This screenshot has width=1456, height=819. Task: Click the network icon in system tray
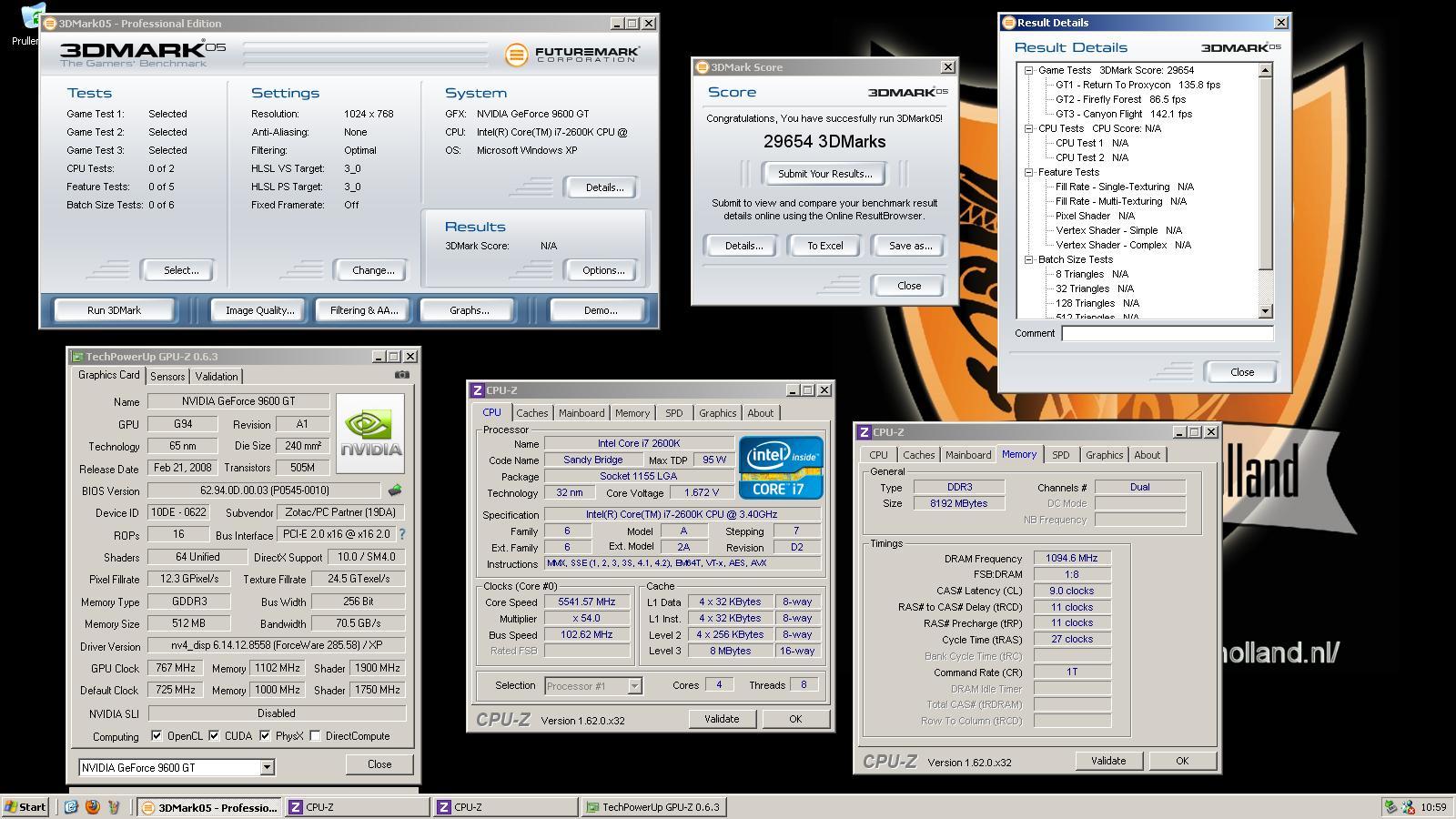click(x=1390, y=807)
